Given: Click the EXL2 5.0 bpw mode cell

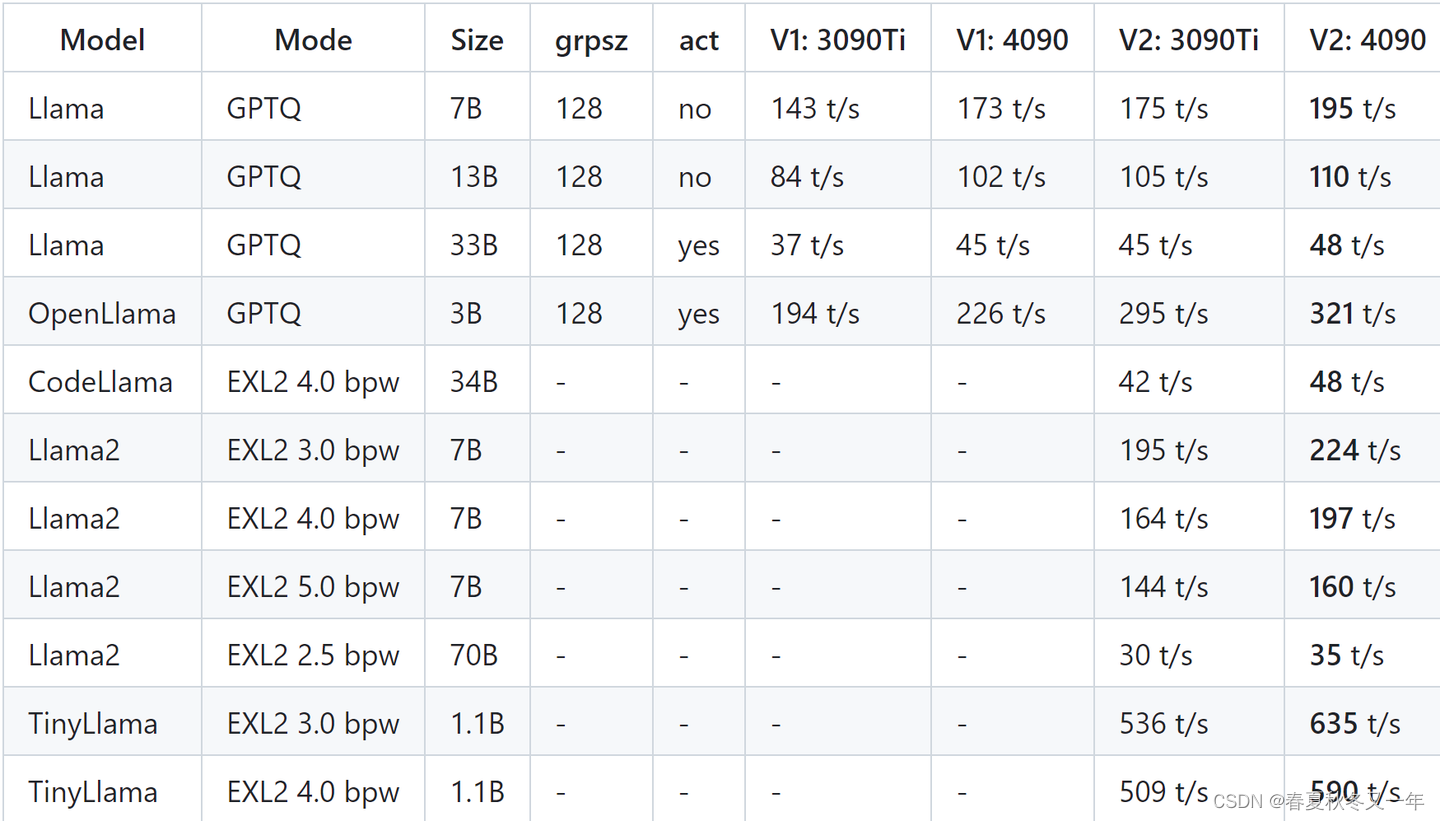Looking at the screenshot, I should click(x=313, y=586).
